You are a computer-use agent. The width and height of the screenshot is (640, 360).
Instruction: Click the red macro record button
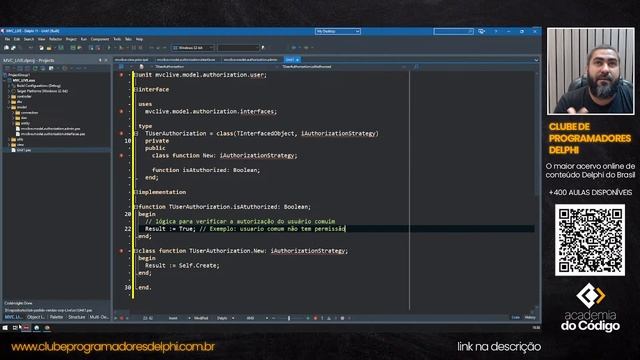pyautogui.click(x=122, y=318)
